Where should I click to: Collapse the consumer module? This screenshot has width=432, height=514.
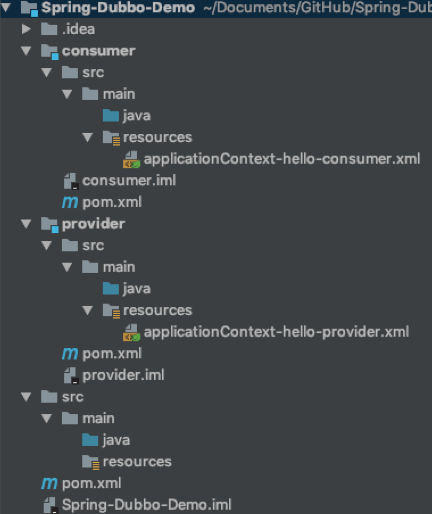[26, 51]
